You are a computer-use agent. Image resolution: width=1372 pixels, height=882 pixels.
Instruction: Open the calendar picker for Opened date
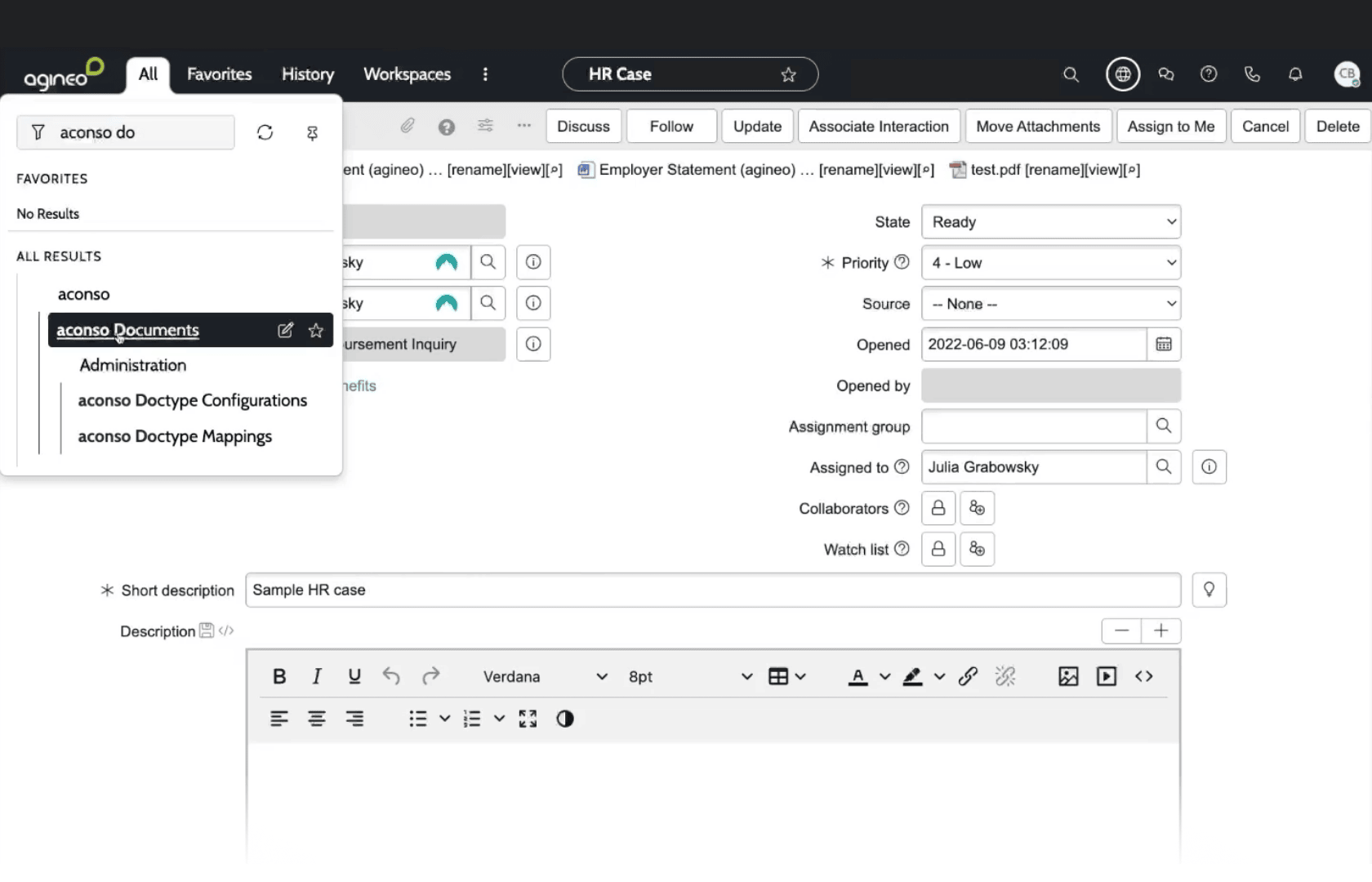pos(1163,344)
